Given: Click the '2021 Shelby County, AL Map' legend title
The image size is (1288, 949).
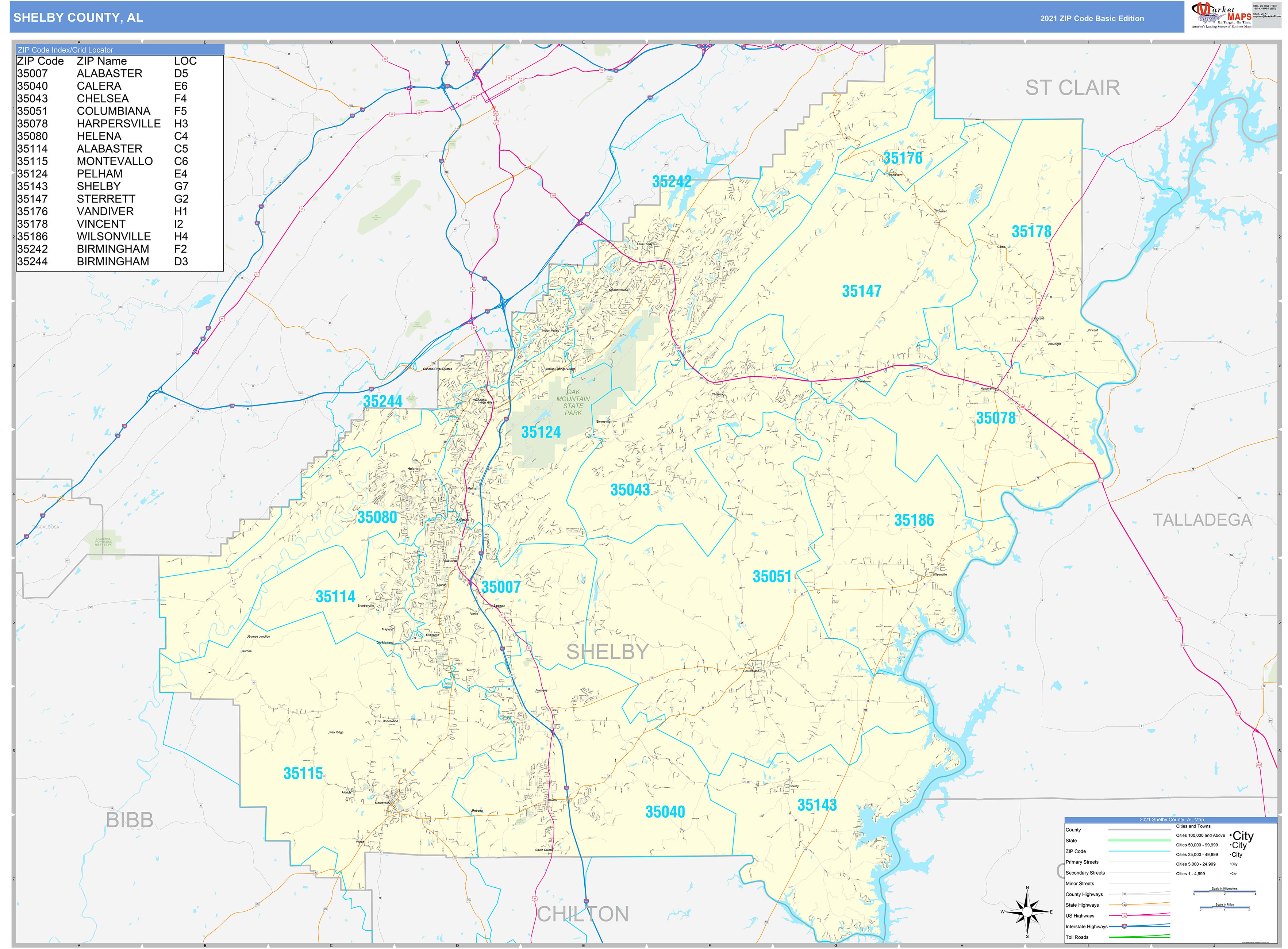Looking at the screenshot, I should 1171,820.
